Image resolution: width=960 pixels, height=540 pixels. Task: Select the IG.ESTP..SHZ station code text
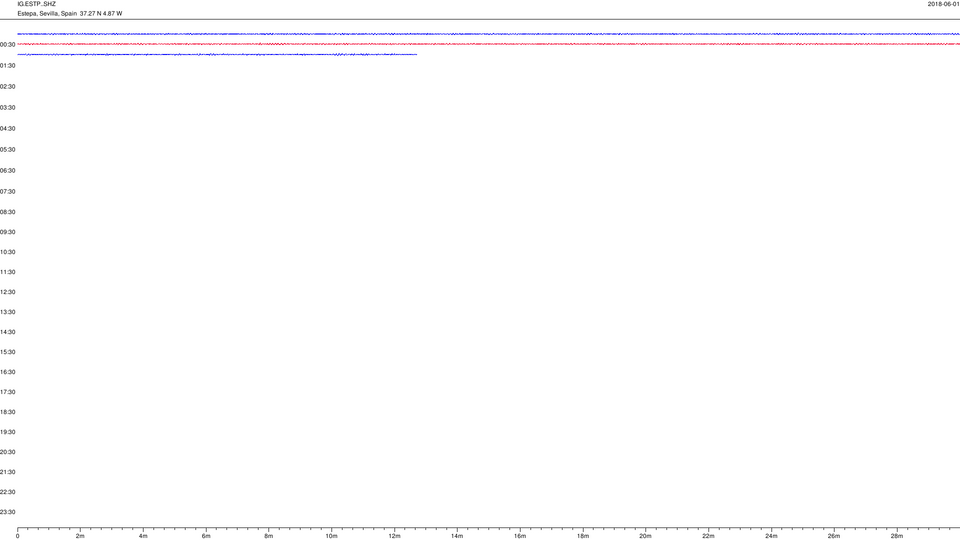[x=37, y=4]
